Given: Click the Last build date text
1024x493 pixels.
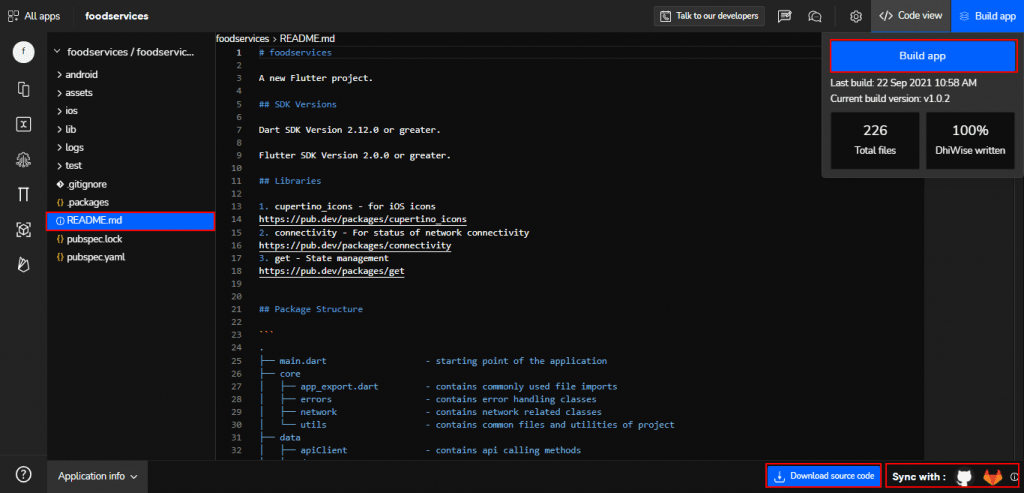Looking at the screenshot, I should point(903,83).
